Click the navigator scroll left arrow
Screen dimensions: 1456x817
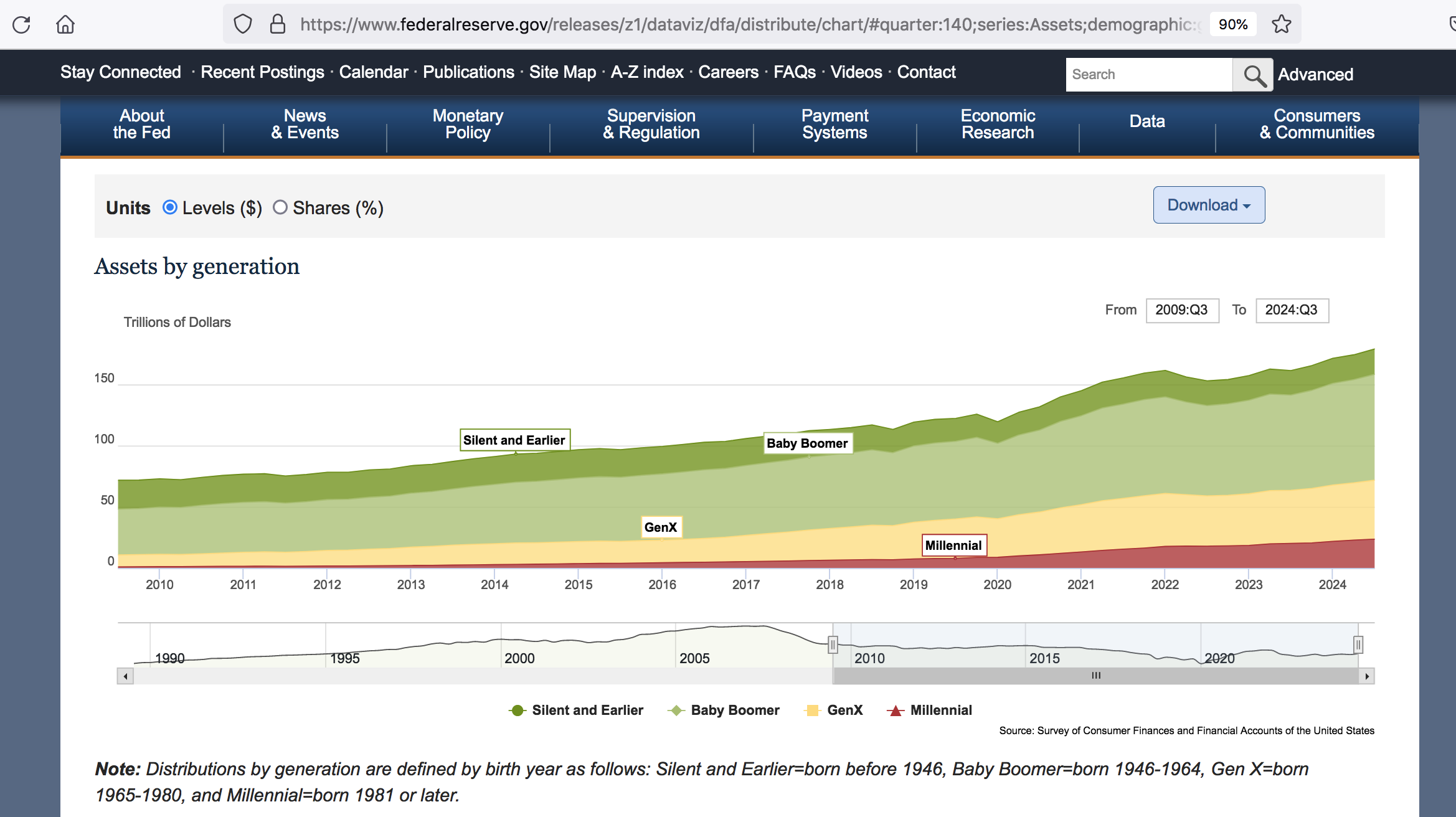(x=126, y=676)
